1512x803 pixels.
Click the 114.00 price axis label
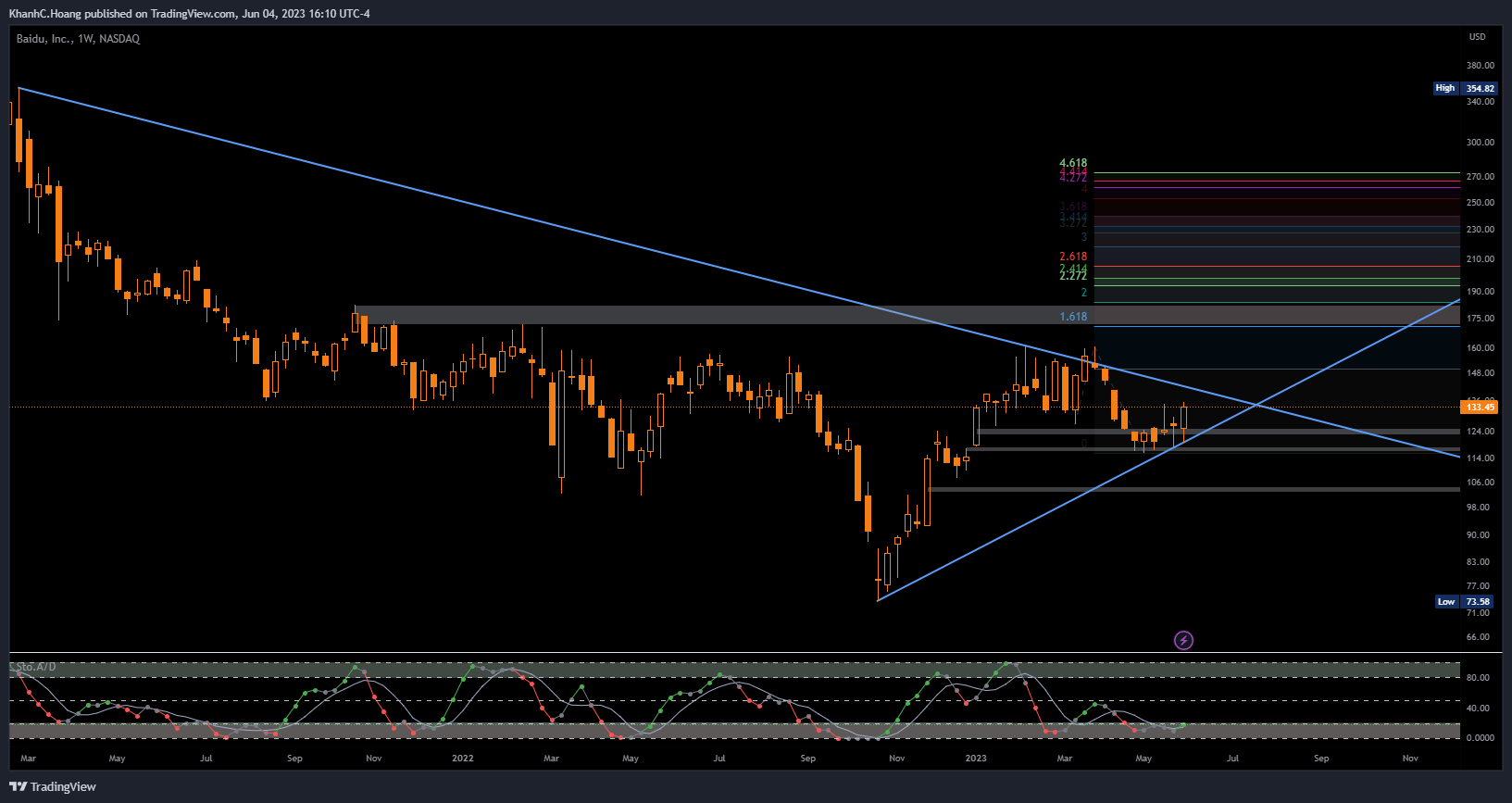(x=1481, y=458)
